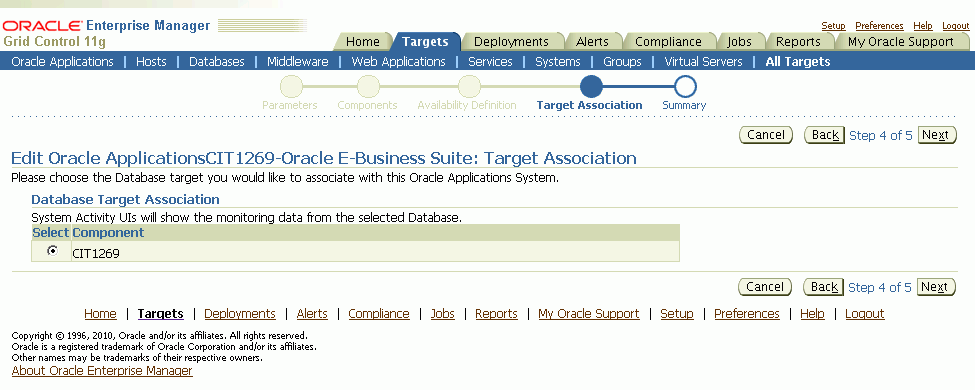Open footer My Oracle Support link
Screen dimensions: 975x390
(589, 313)
